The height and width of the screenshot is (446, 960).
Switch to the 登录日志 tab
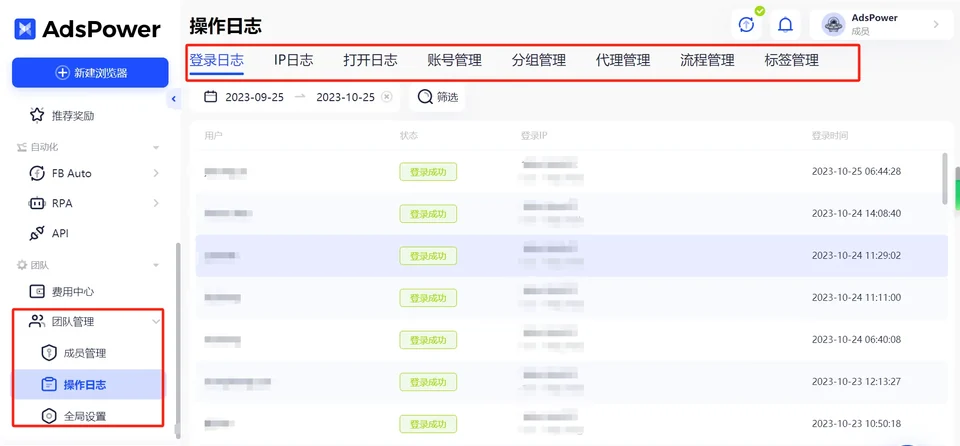tap(217, 60)
